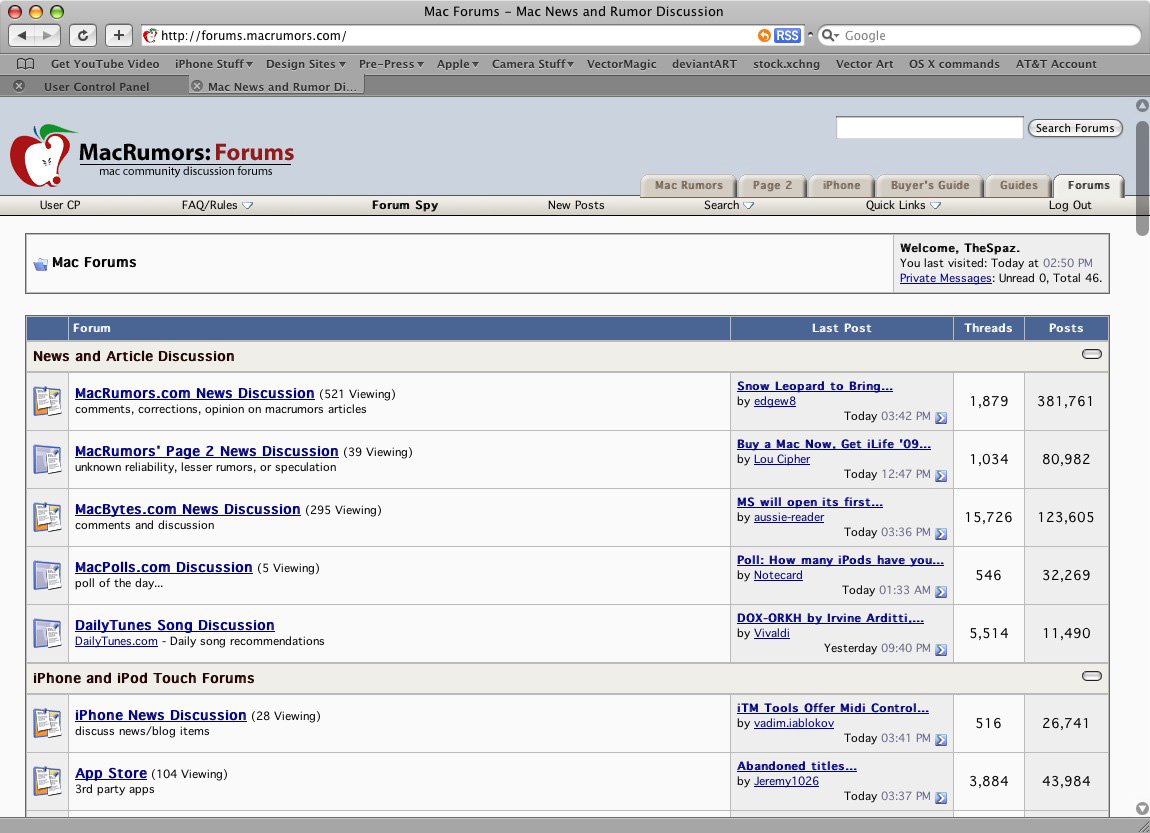Click the scrollbar down arrow
The height and width of the screenshot is (833, 1150).
pos(1142,808)
